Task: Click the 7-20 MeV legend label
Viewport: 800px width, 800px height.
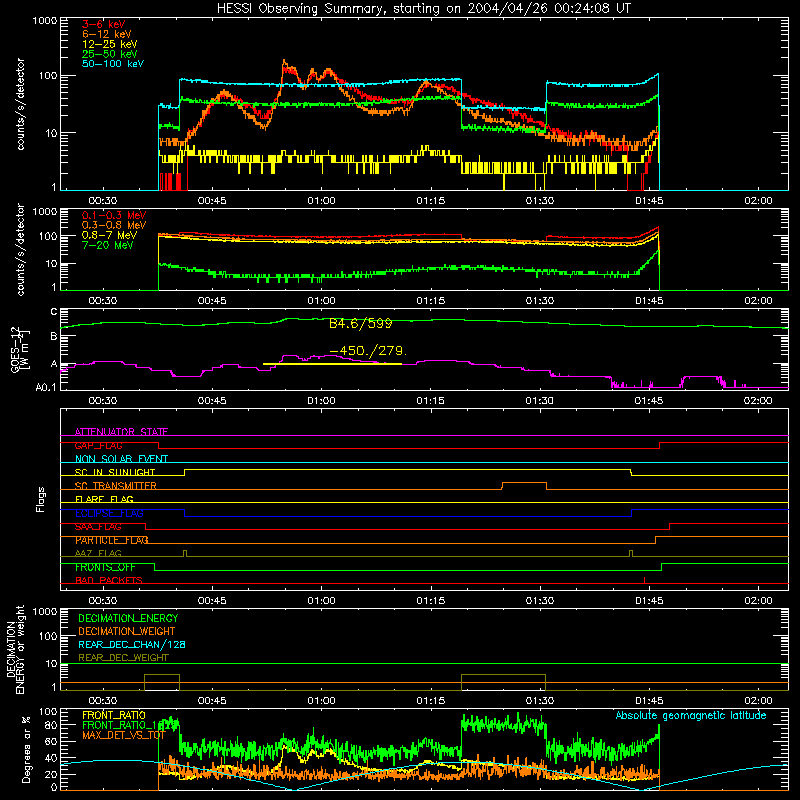Action: click(x=108, y=245)
